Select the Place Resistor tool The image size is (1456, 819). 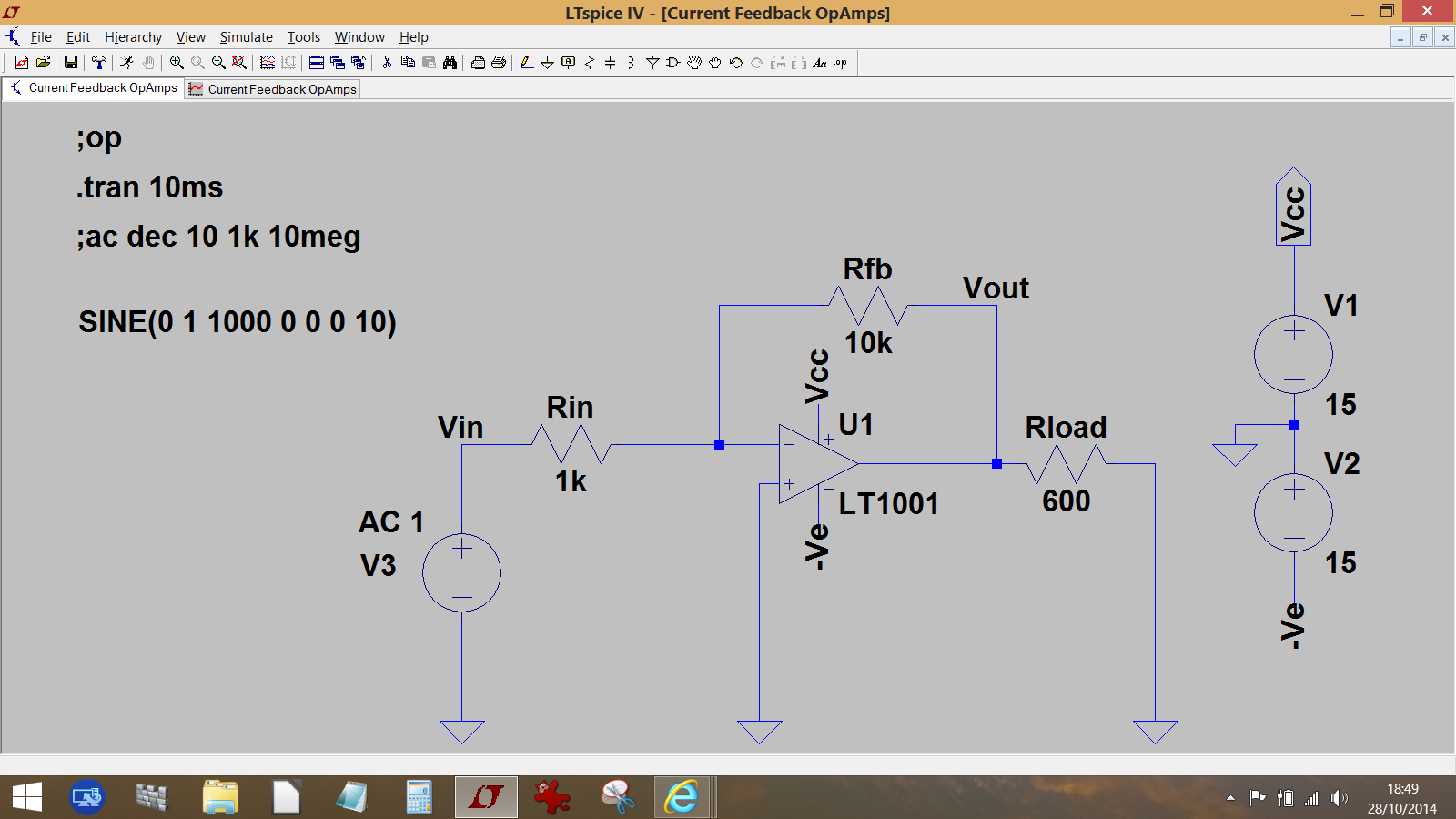point(589,63)
